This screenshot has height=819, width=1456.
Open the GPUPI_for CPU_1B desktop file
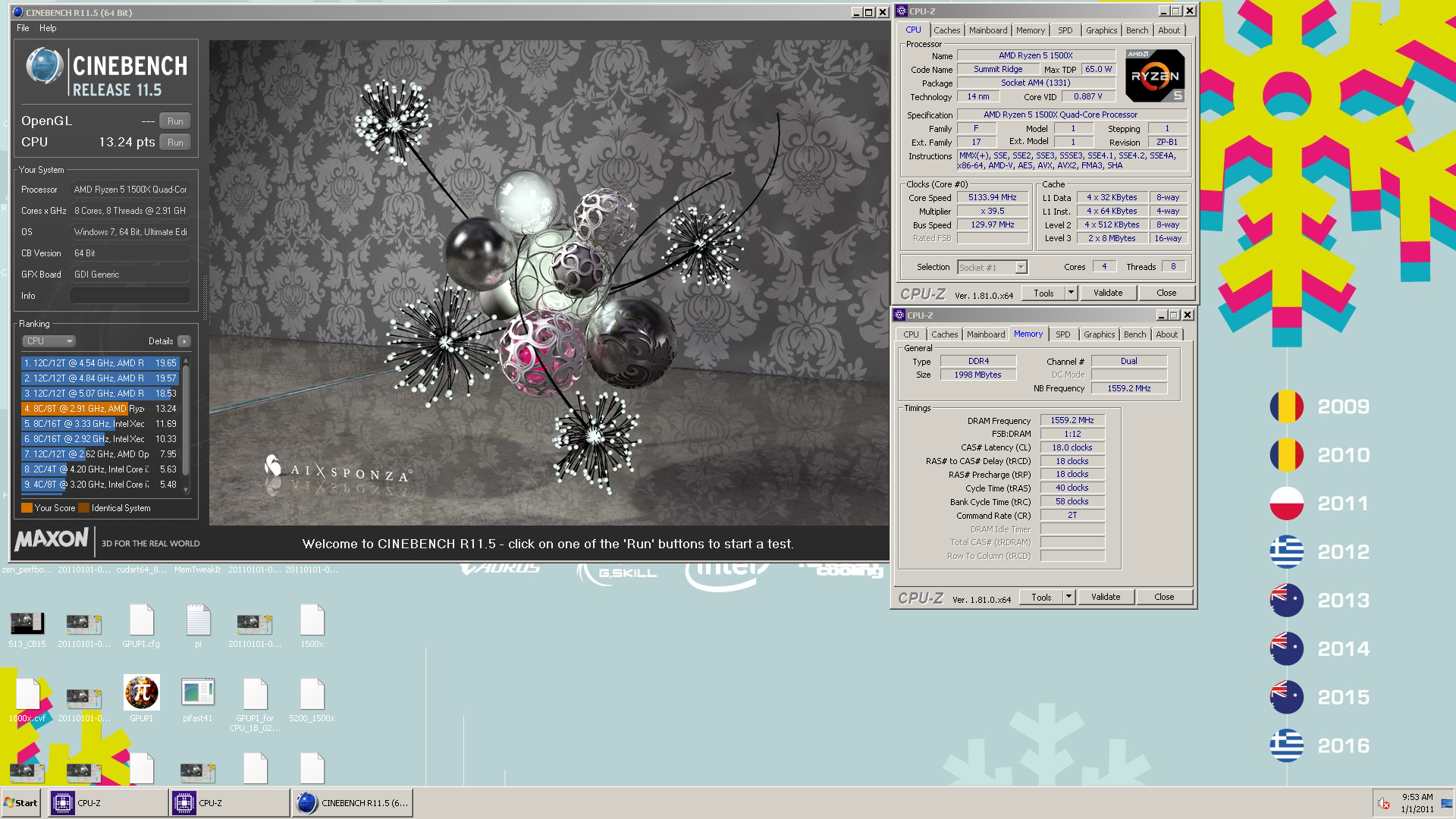coord(255,704)
